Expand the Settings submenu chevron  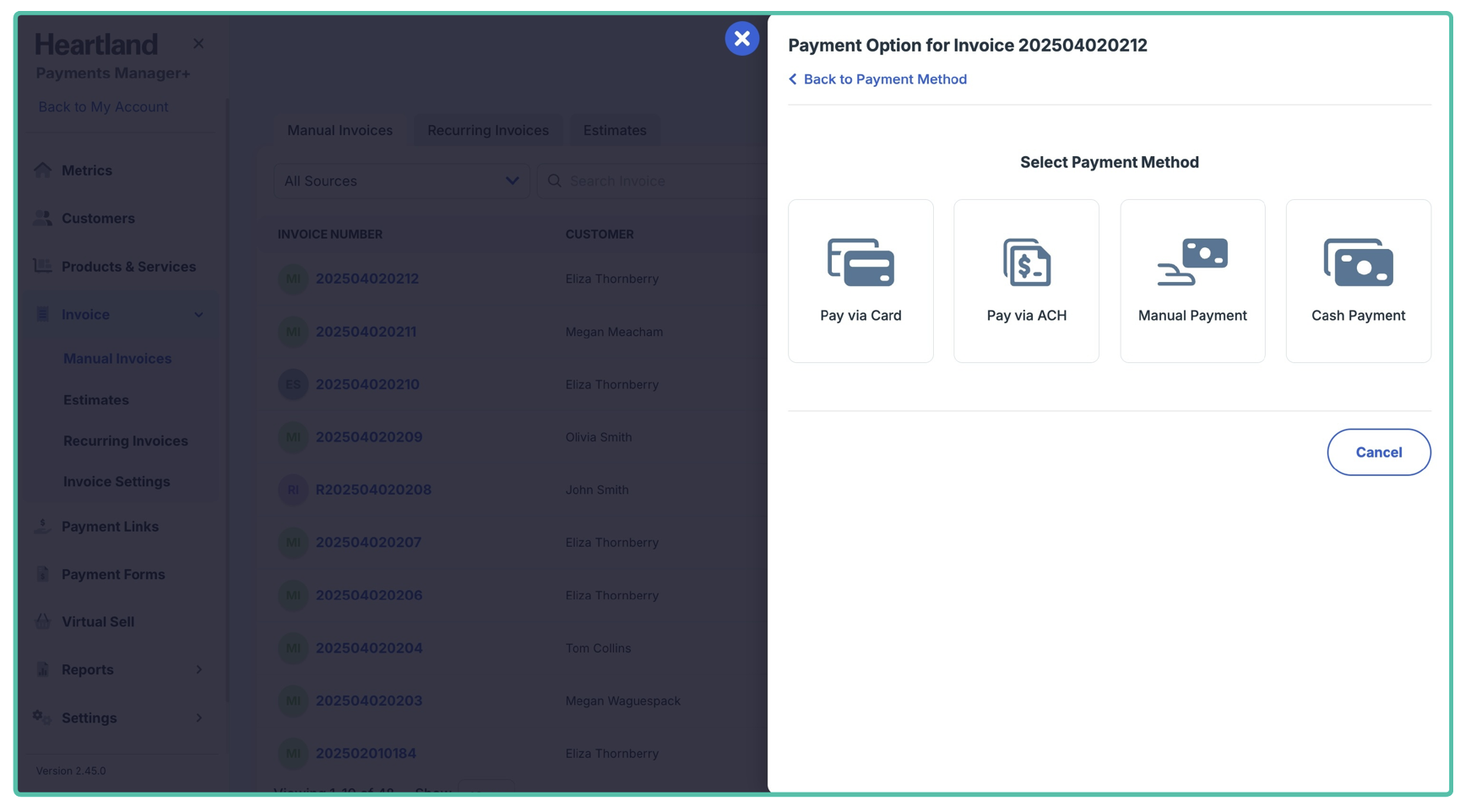coord(199,718)
